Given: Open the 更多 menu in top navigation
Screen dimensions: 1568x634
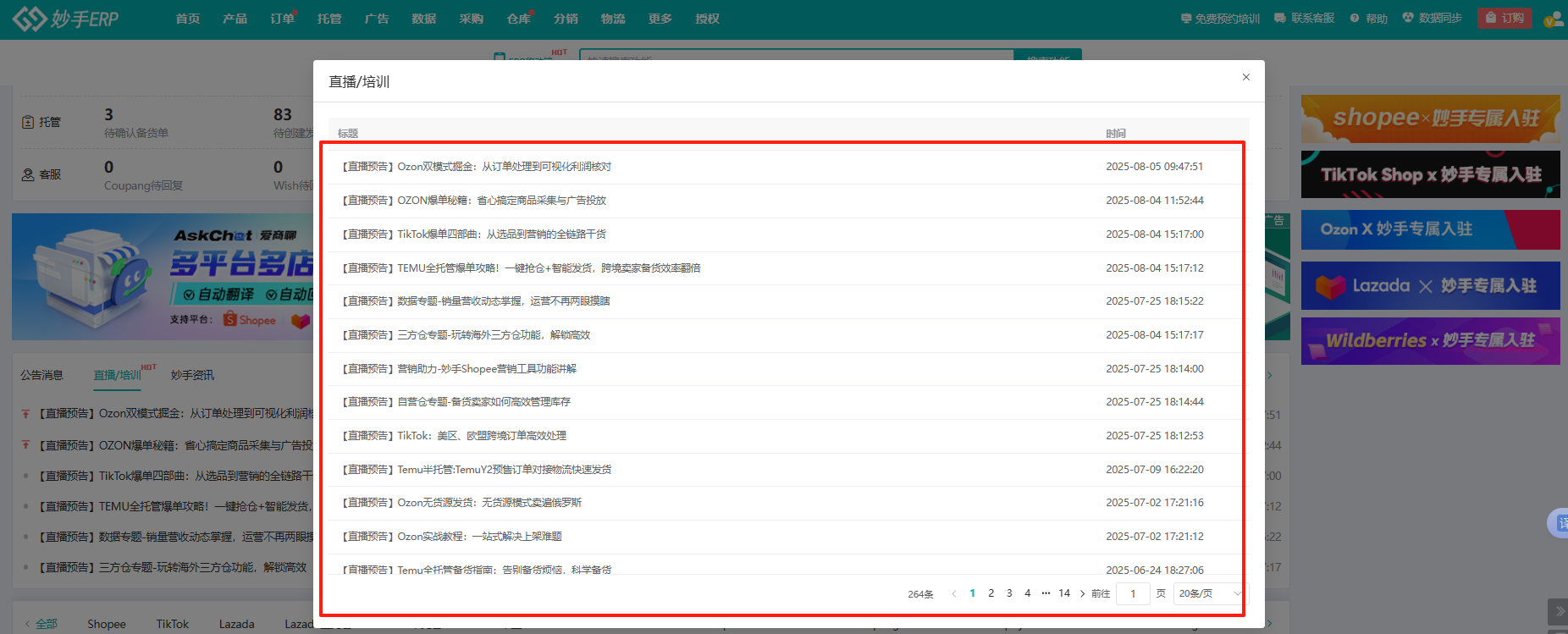Looking at the screenshot, I should [x=660, y=19].
